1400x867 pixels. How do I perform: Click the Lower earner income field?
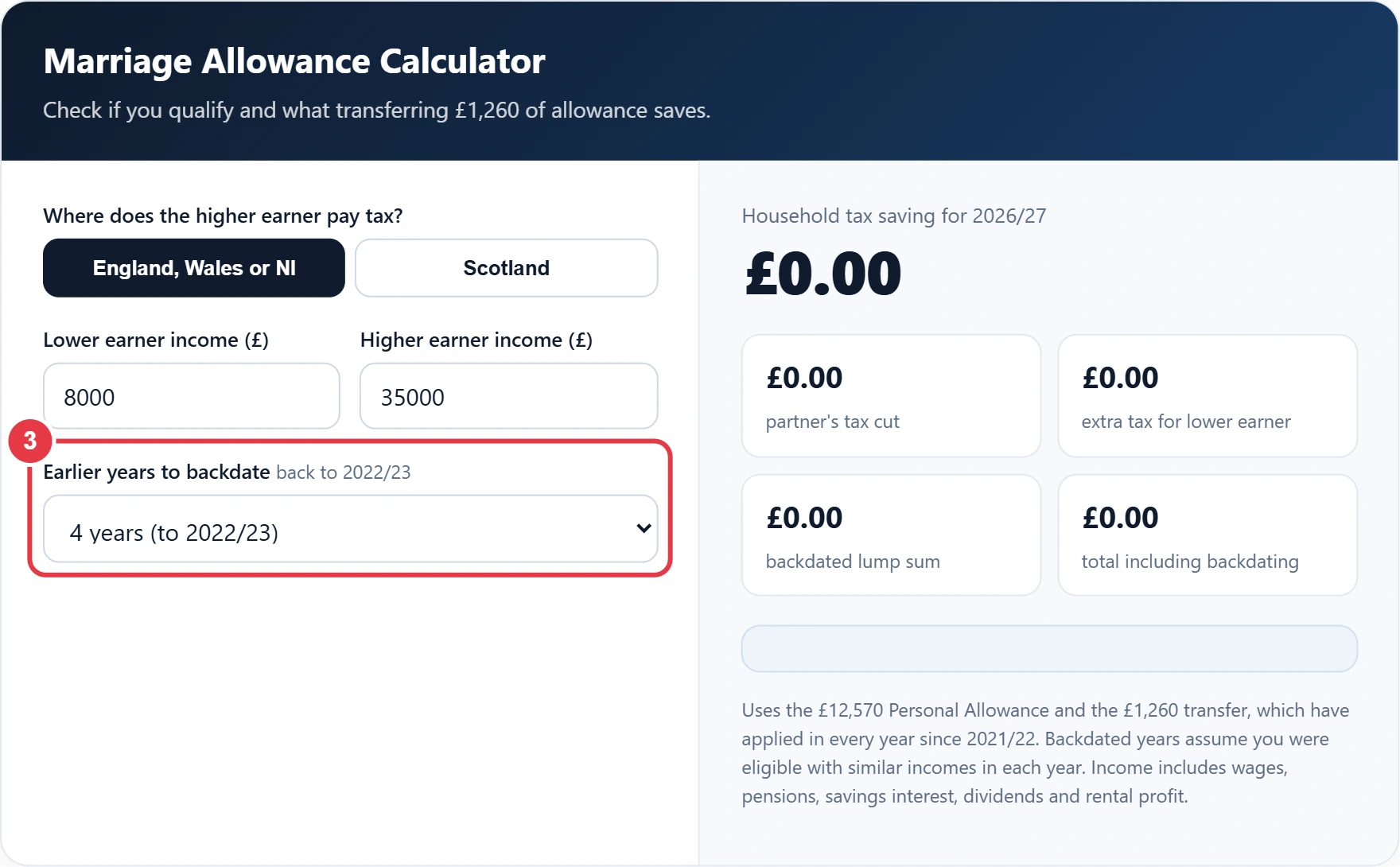pyautogui.click(x=192, y=396)
